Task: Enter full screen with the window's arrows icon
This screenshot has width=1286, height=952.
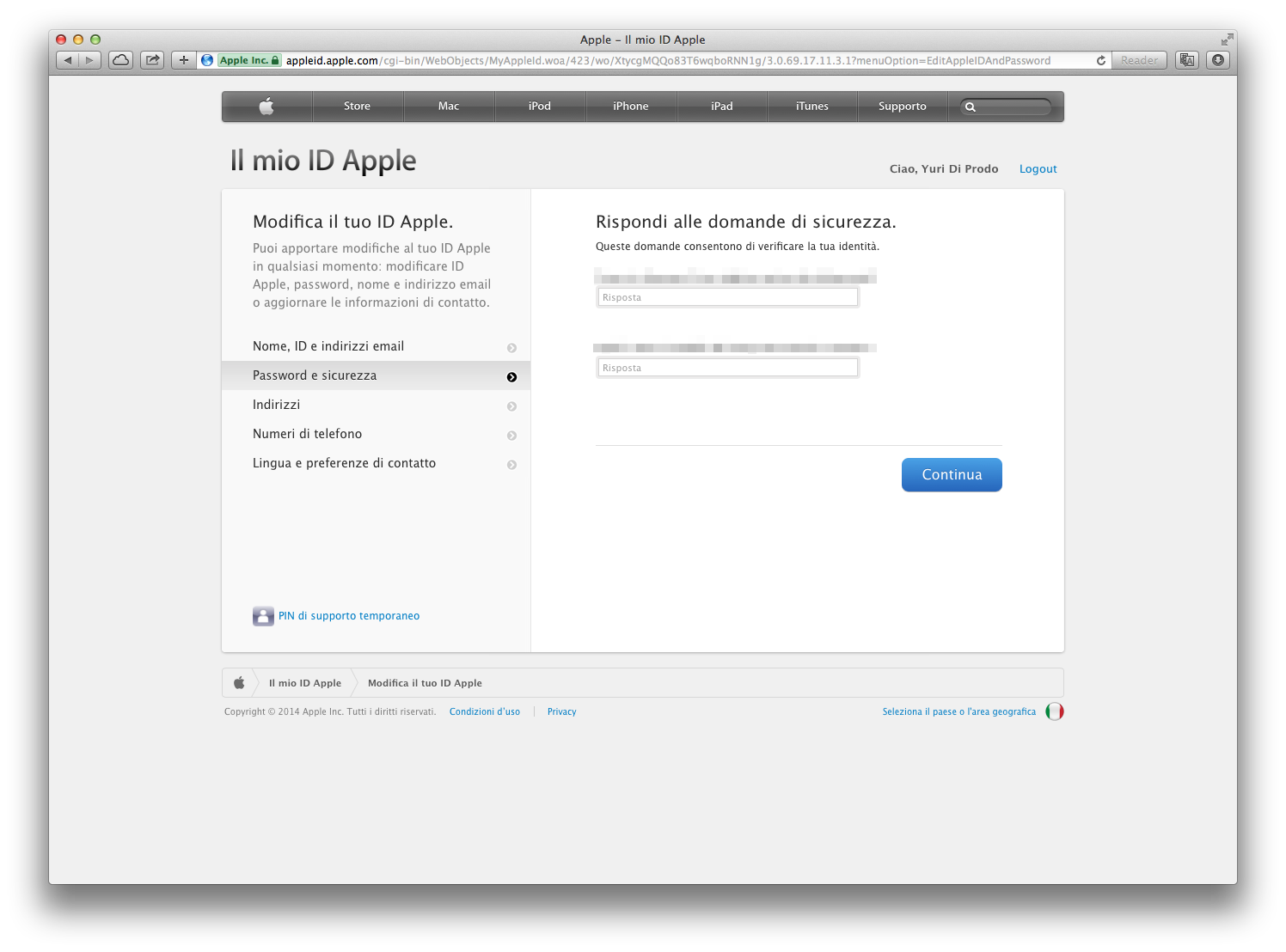Action: pyautogui.click(x=1227, y=40)
